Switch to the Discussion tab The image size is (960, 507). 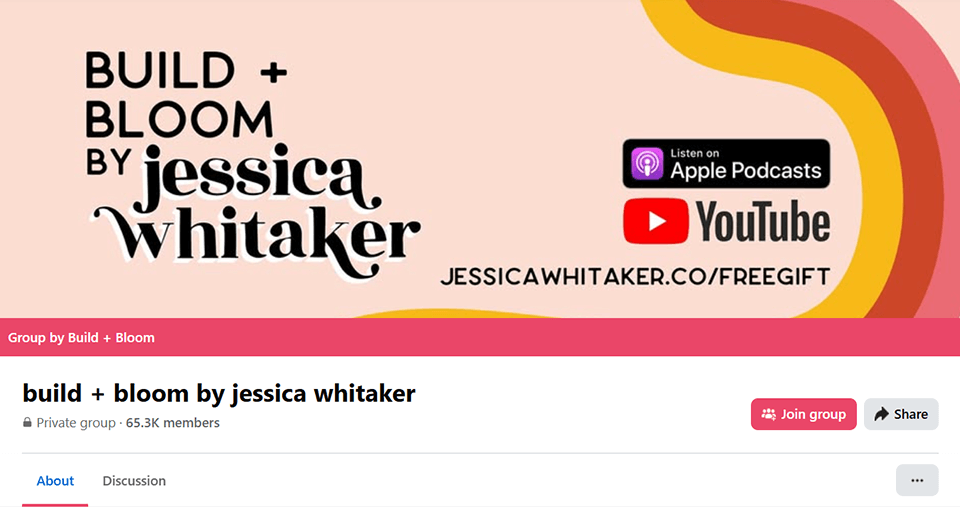point(134,481)
